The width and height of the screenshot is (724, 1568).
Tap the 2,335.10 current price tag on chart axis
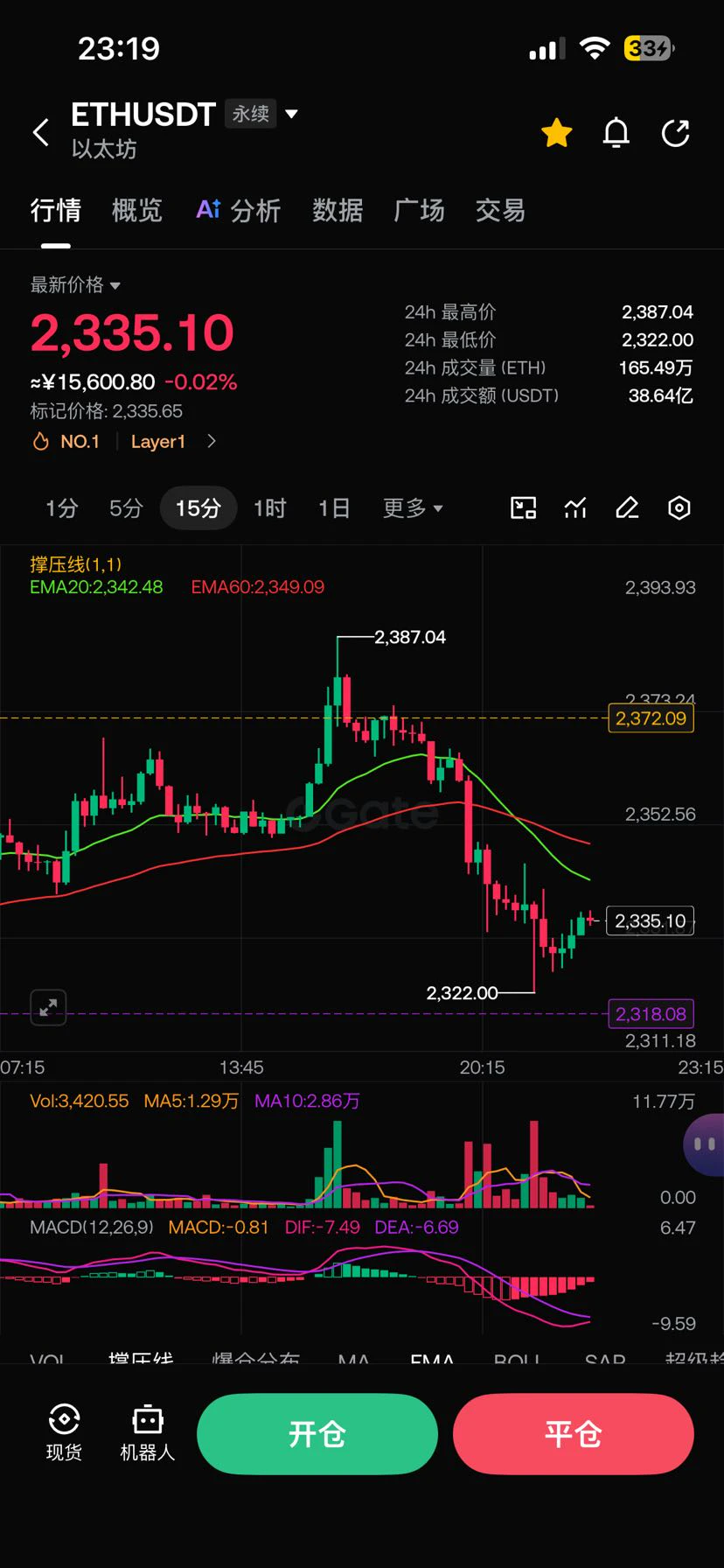click(650, 920)
